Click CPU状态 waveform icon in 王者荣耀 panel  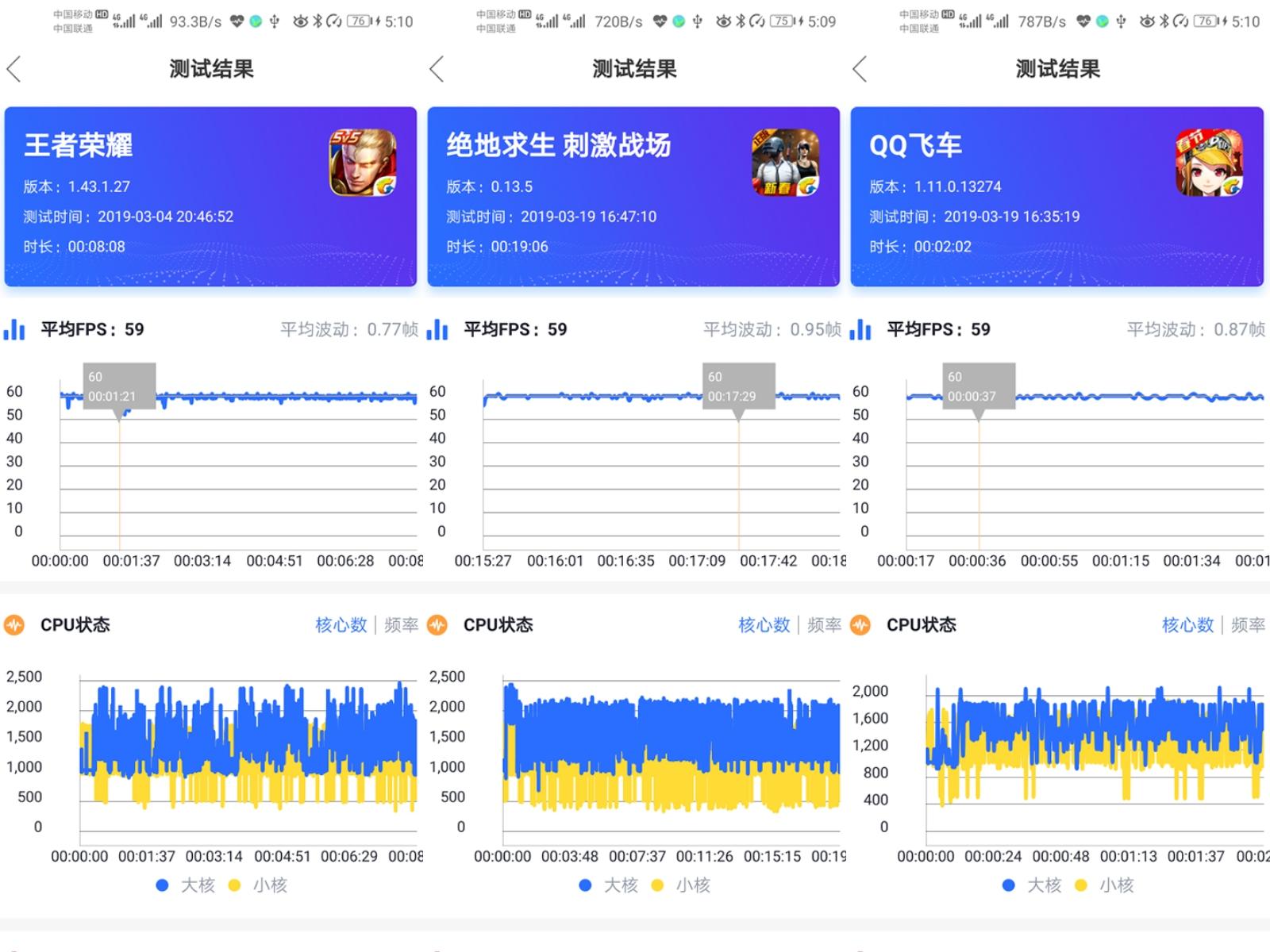pyautogui.click(x=14, y=625)
